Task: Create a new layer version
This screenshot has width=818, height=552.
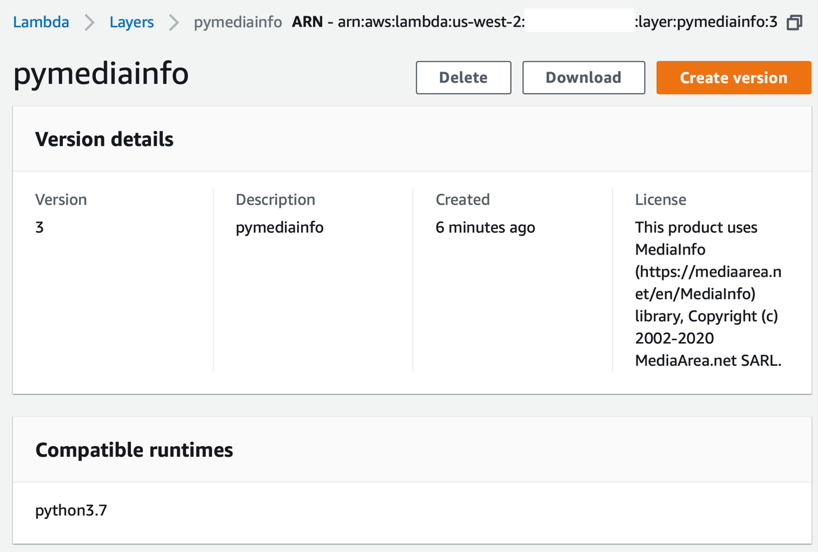Action: point(733,77)
